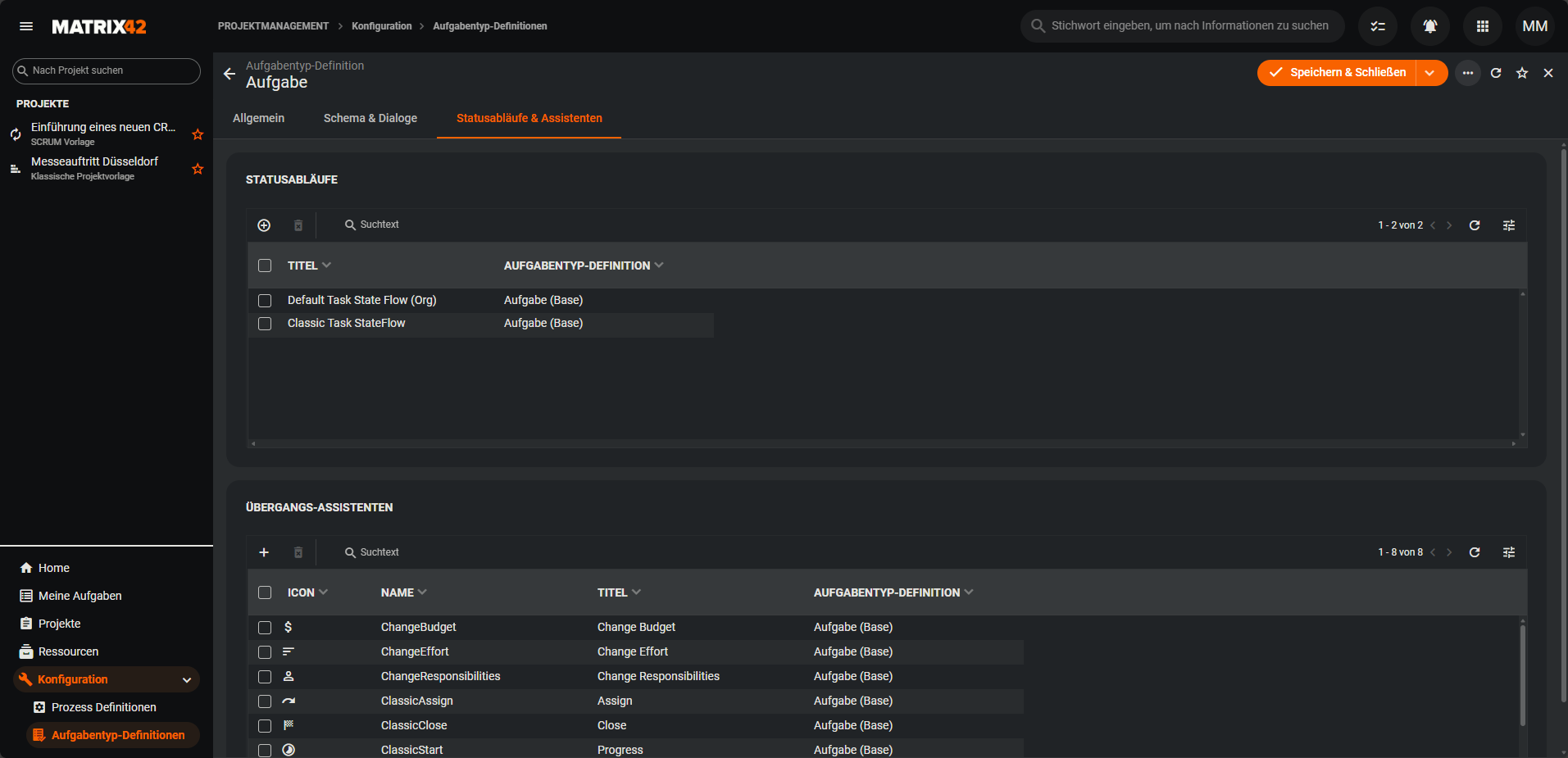Collapse the Konfiguration menu section
1568x758 pixels.
tap(187, 679)
